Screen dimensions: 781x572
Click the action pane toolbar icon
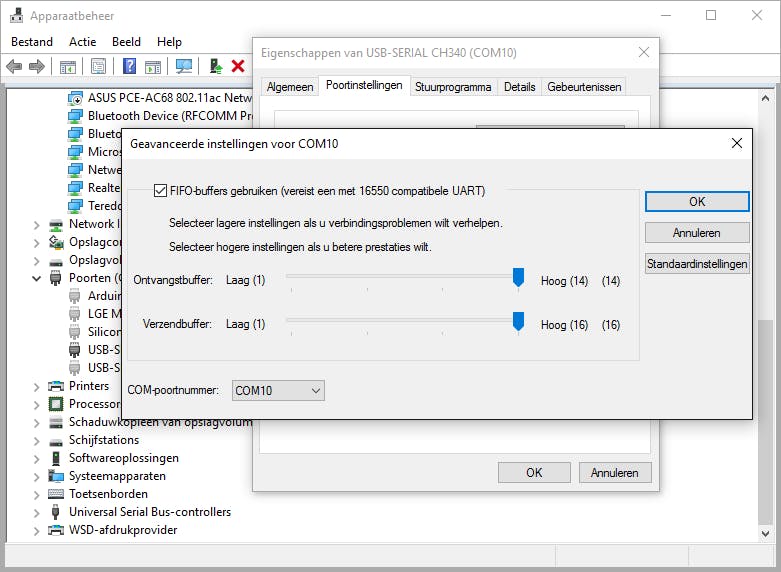click(x=153, y=66)
